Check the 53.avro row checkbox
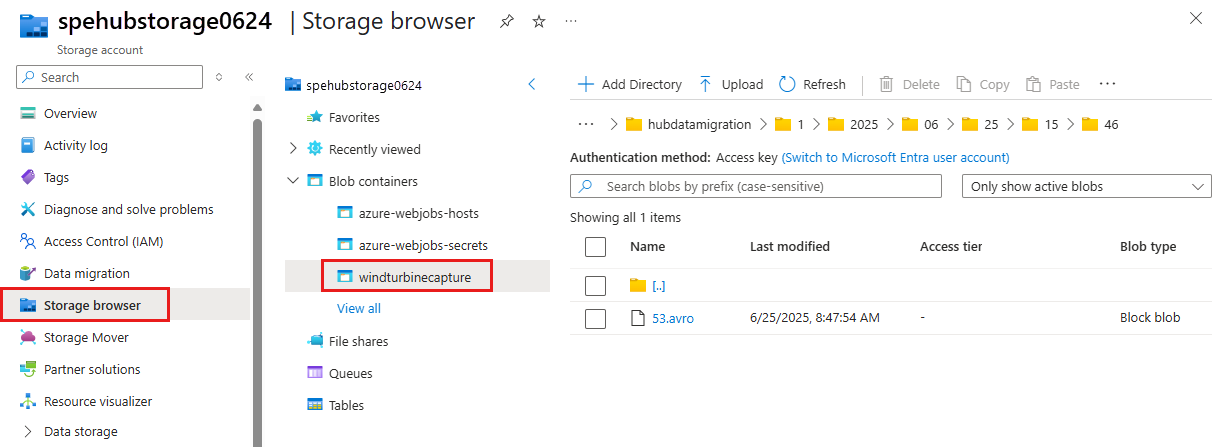This screenshot has height=447, width=1232. pyautogui.click(x=596, y=319)
